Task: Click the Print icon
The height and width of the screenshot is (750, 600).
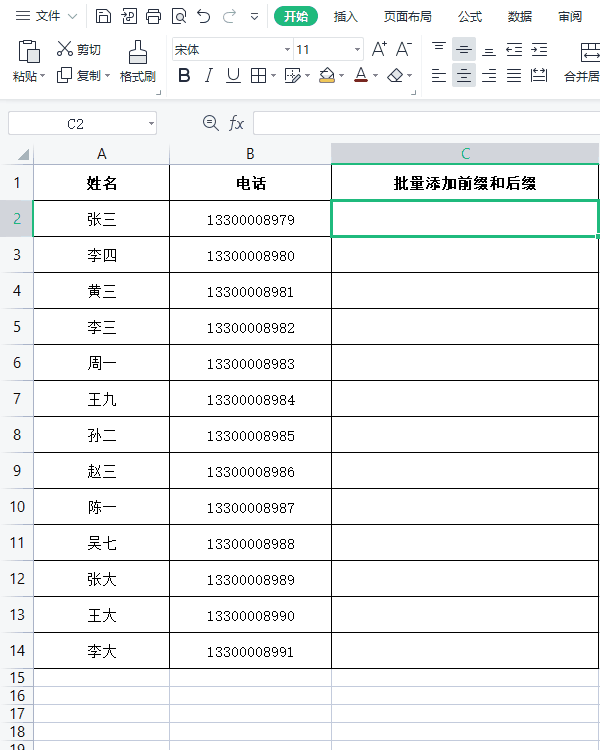Action: (154, 16)
